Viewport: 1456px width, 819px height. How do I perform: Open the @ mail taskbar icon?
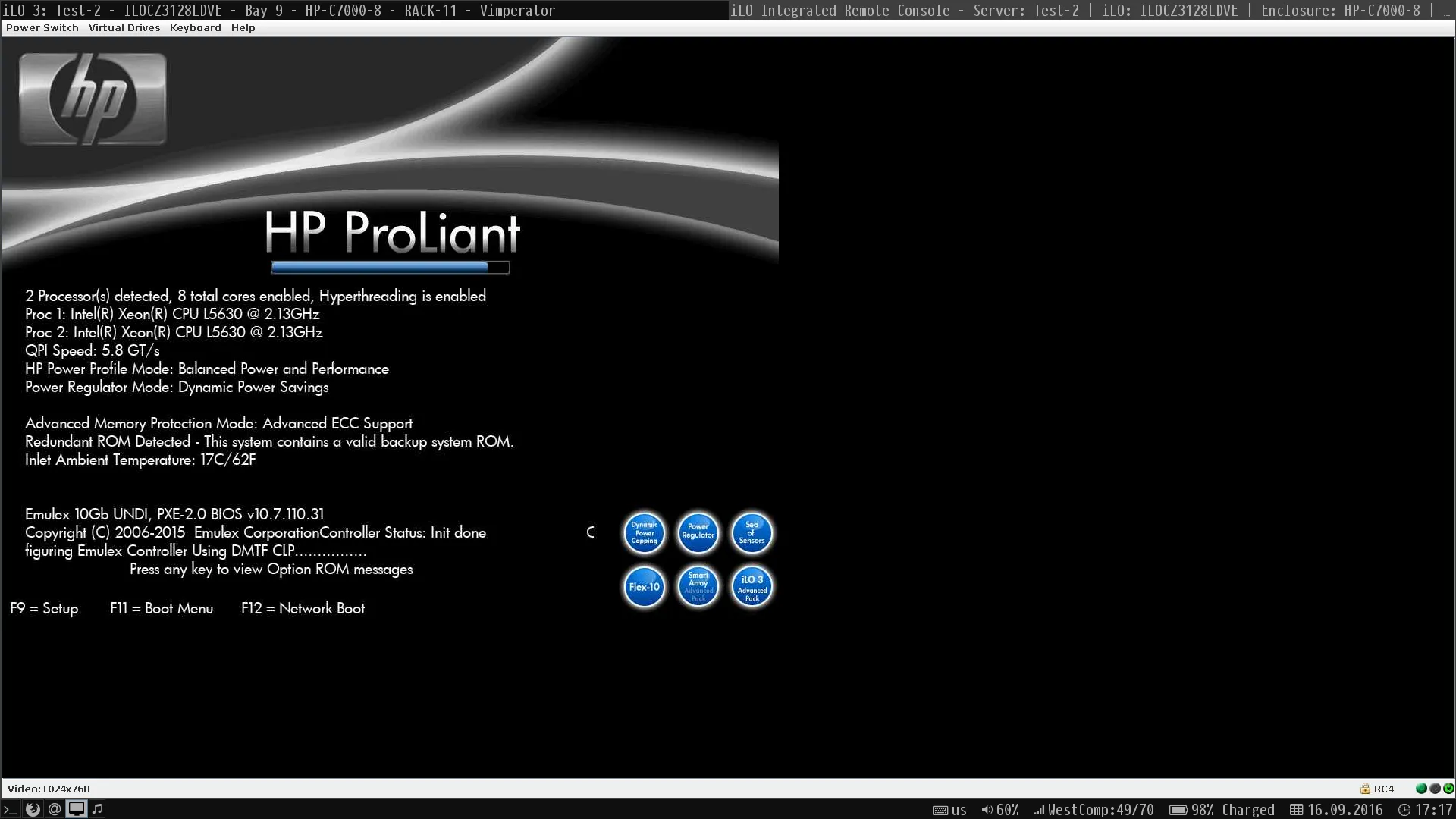pyautogui.click(x=55, y=809)
